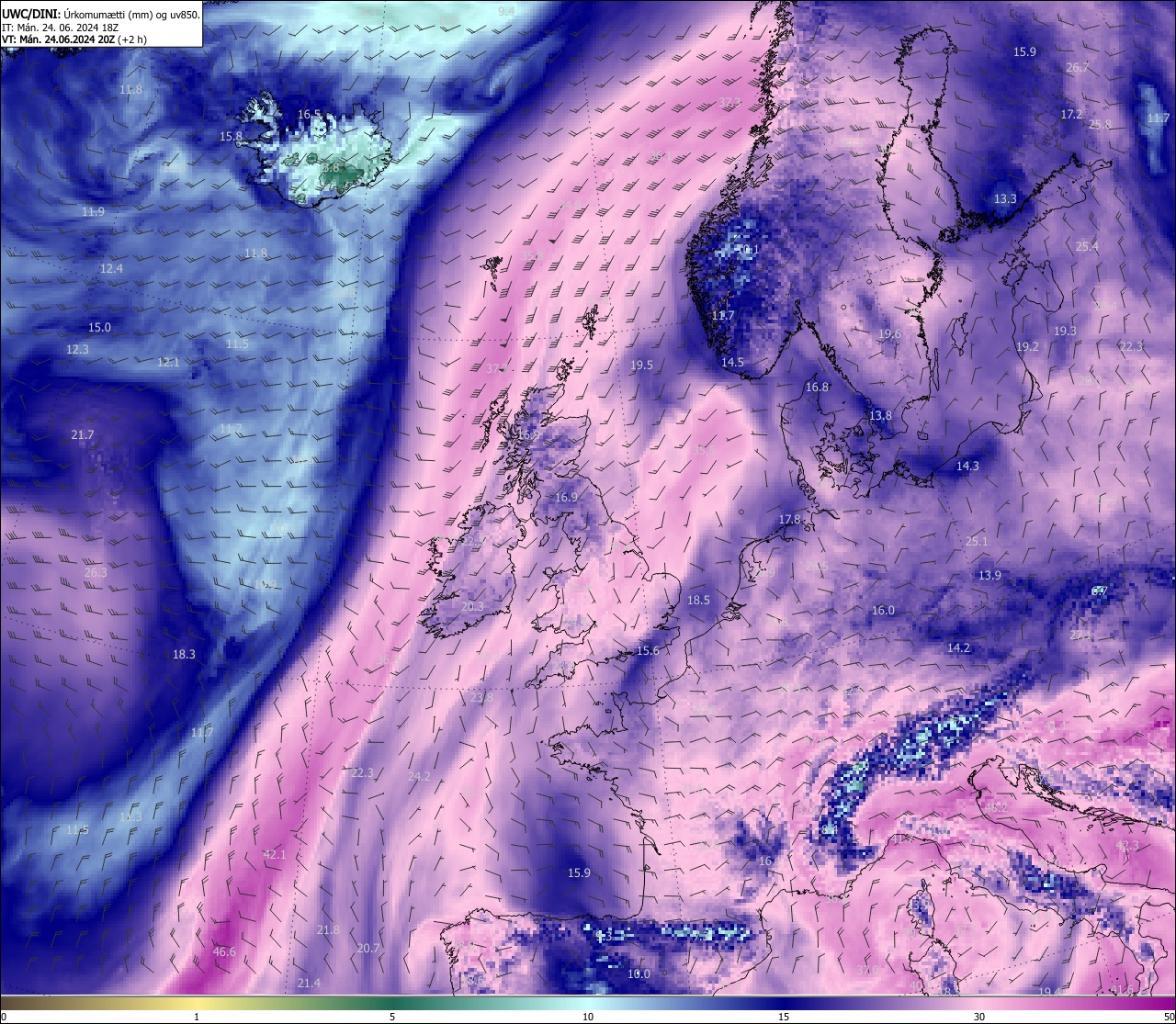Screen dimensions: 1176x1024
Task: Click the 25.1 value on the map
Action: (x=977, y=541)
